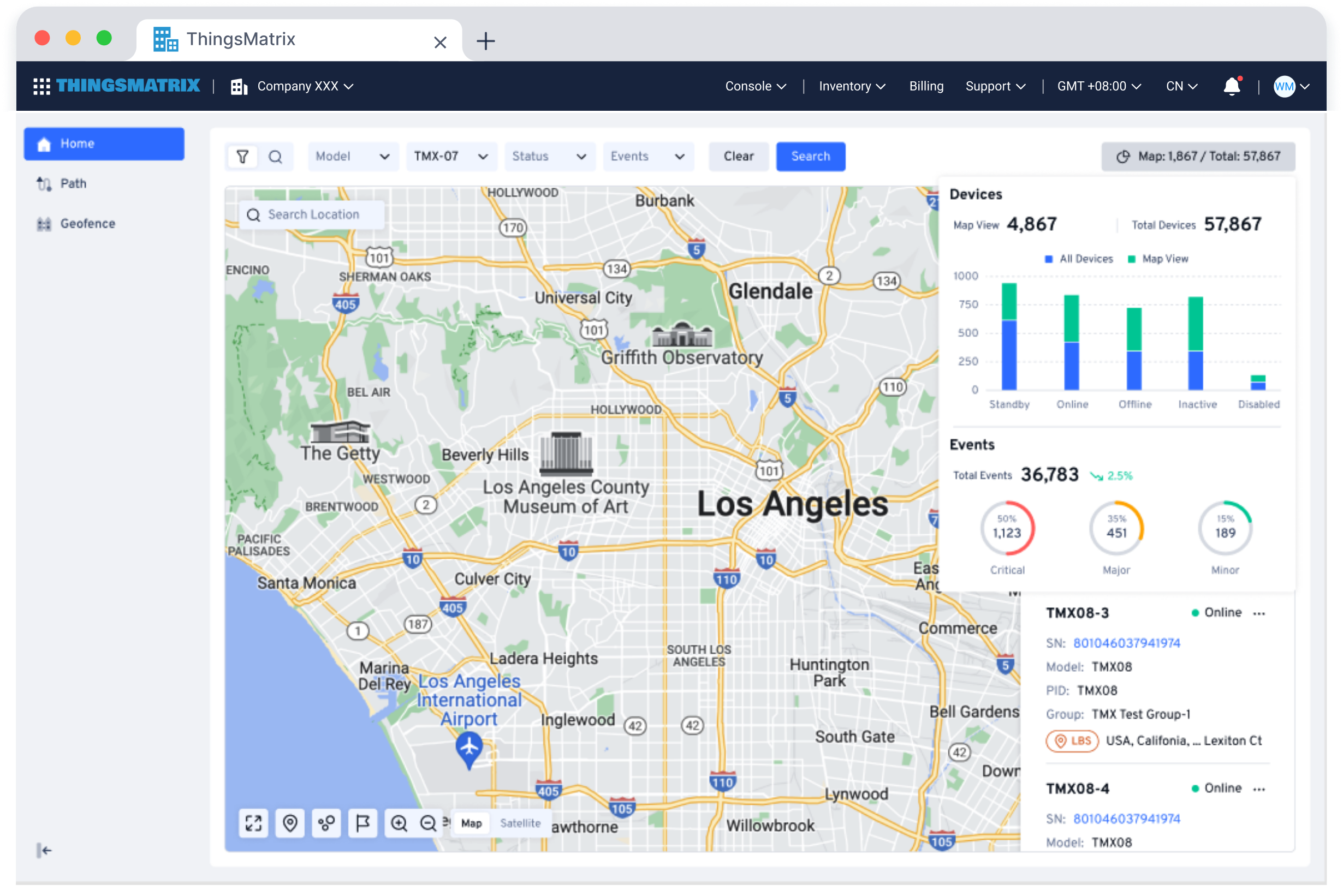Click the company building icon in header

239,86
